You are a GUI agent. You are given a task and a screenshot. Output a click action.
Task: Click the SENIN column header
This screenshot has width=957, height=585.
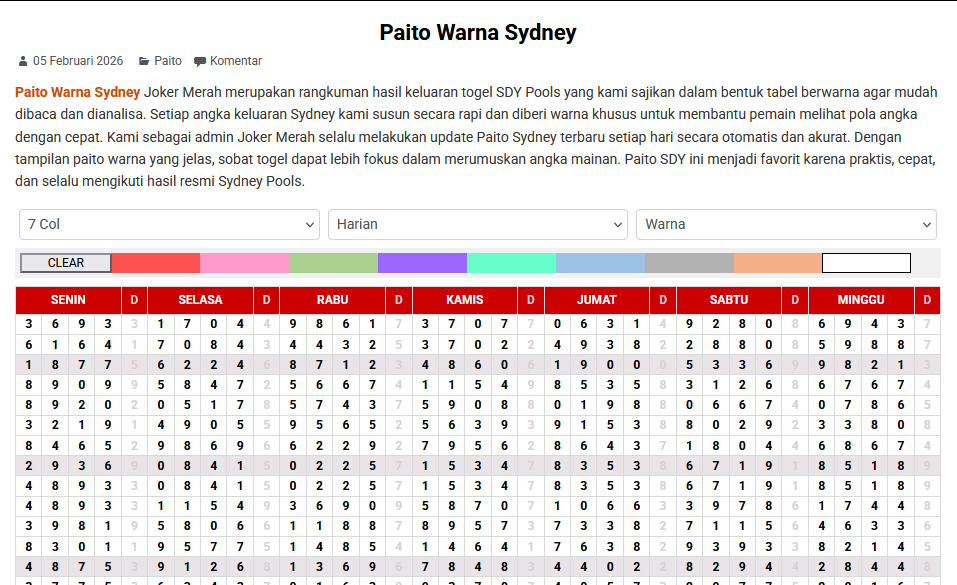click(69, 299)
